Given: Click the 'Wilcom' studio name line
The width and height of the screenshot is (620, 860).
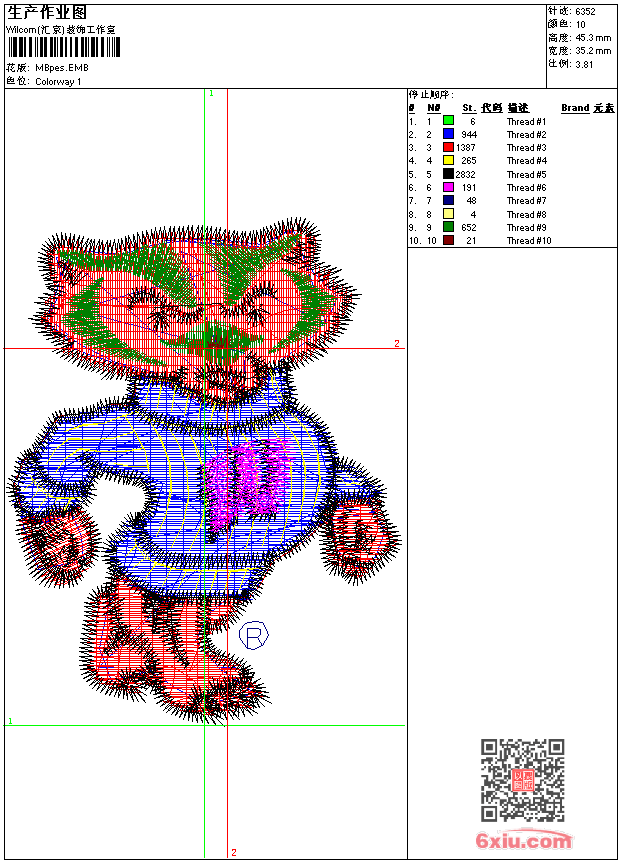Looking at the screenshot, I should 61,30.
